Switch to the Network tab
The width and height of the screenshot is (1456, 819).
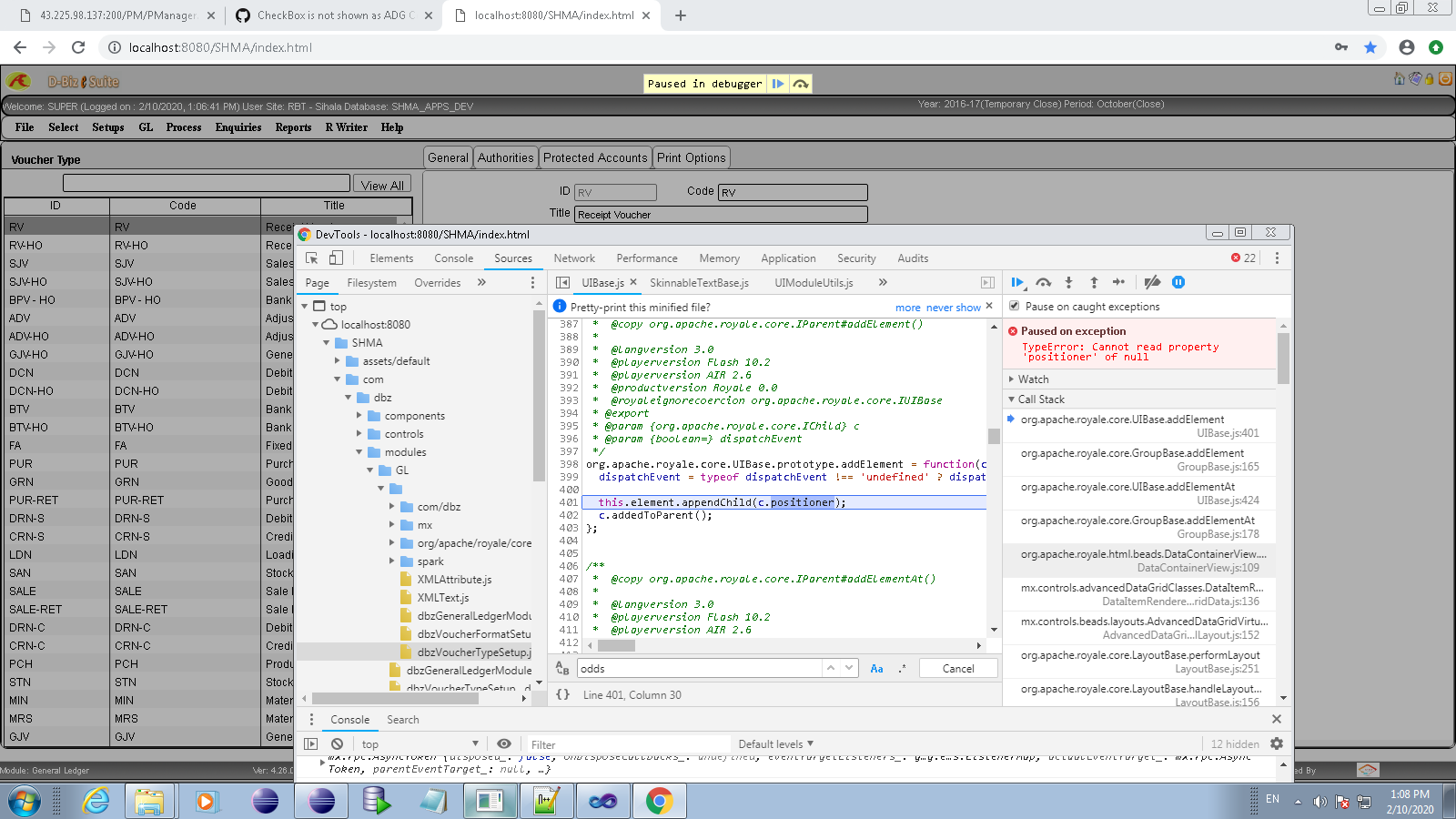click(574, 258)
